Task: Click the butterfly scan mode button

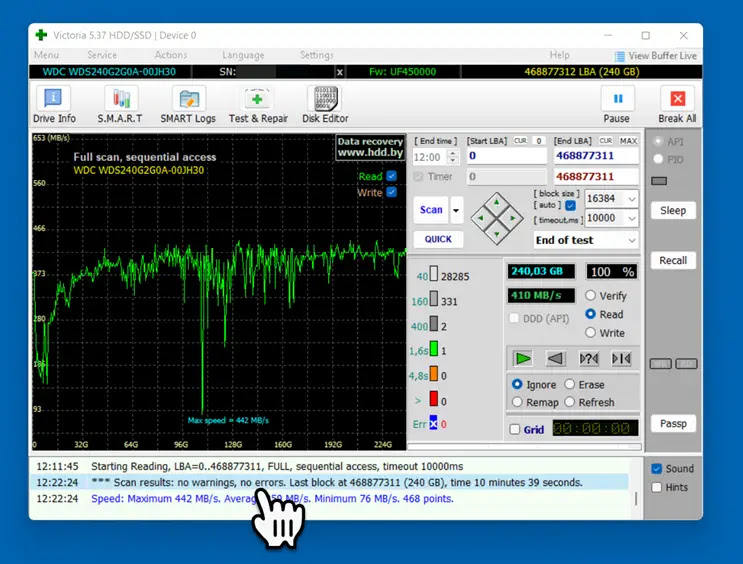Action: [x=621, y=358]
